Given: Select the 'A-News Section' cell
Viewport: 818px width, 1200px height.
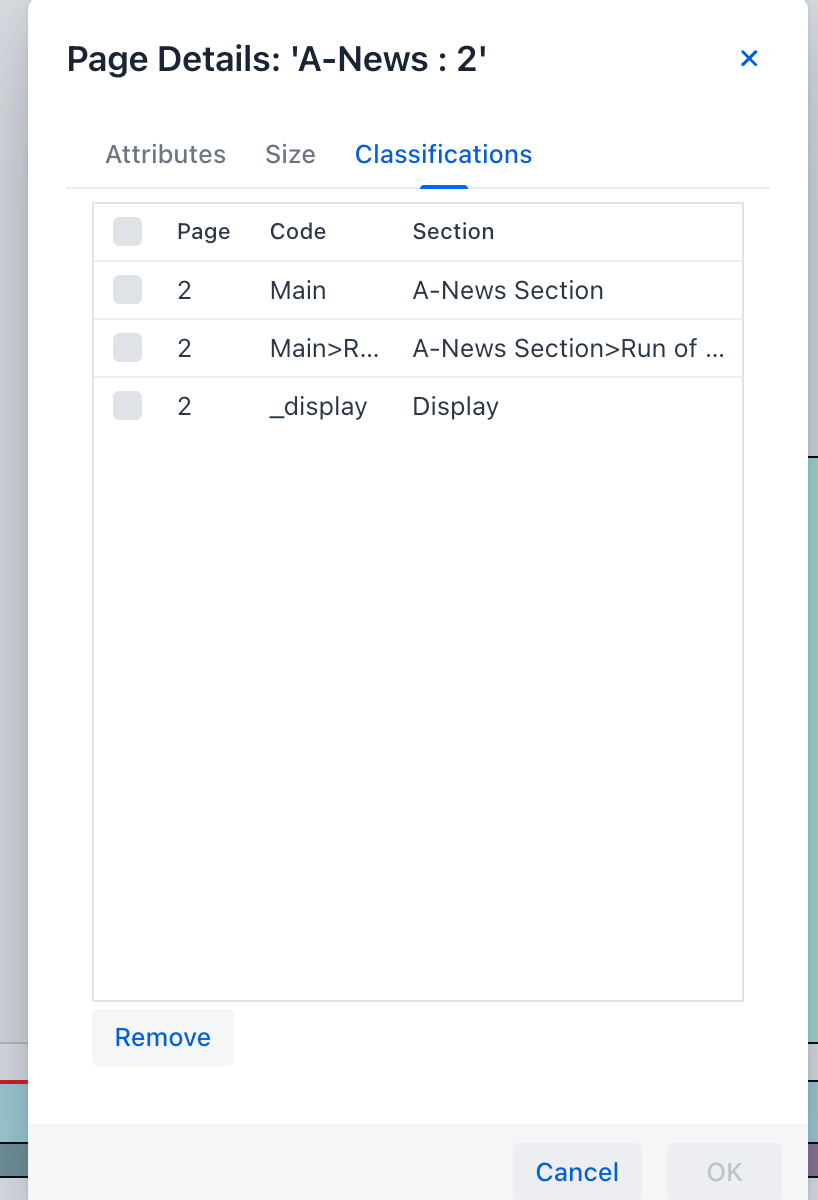Looking at the screenshot, I should (508, 291).
